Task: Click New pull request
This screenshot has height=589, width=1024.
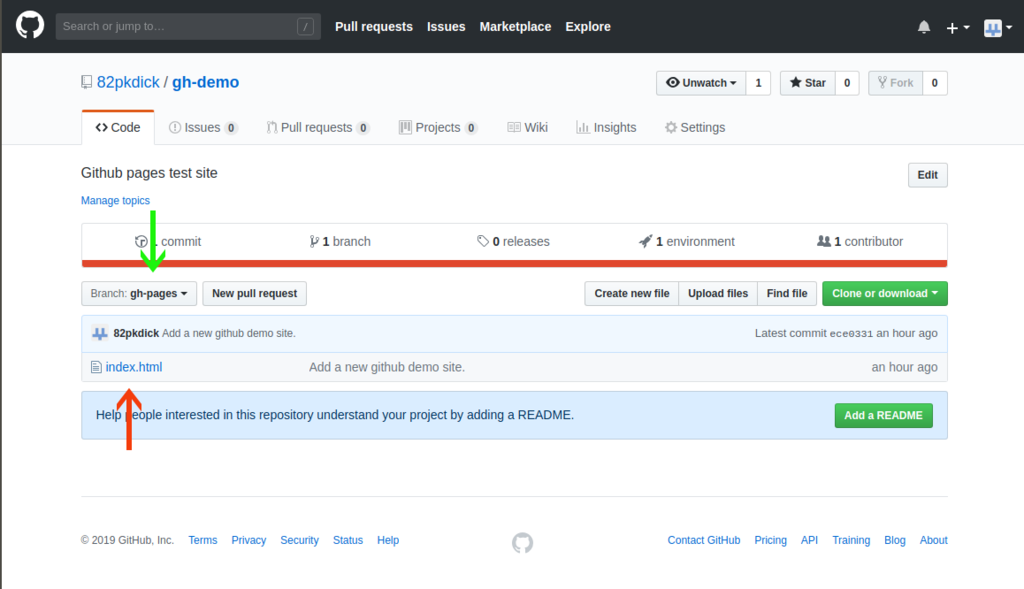Action: point(255,293)
